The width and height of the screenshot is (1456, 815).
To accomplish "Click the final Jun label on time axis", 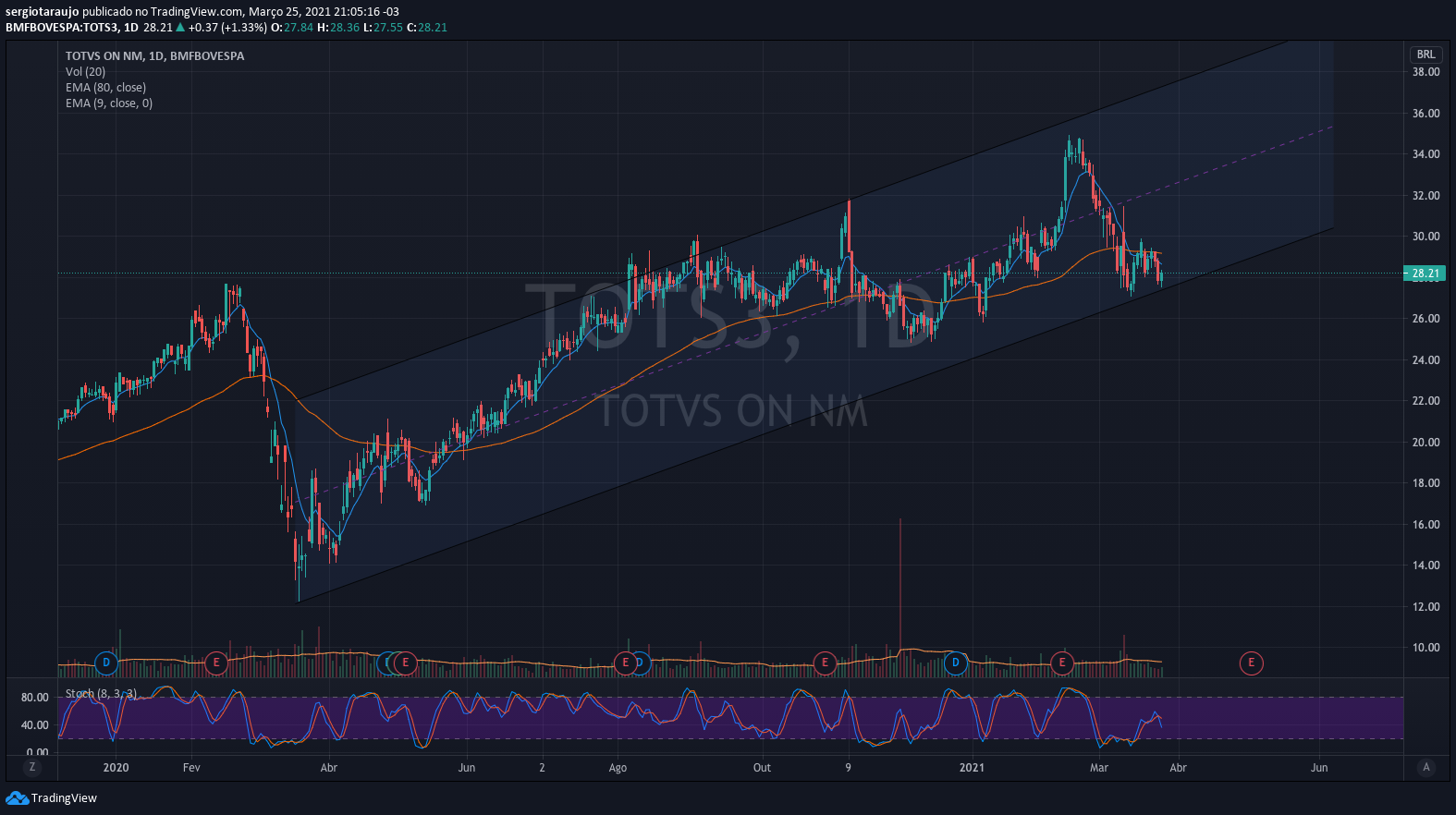I will (1319, 767).
